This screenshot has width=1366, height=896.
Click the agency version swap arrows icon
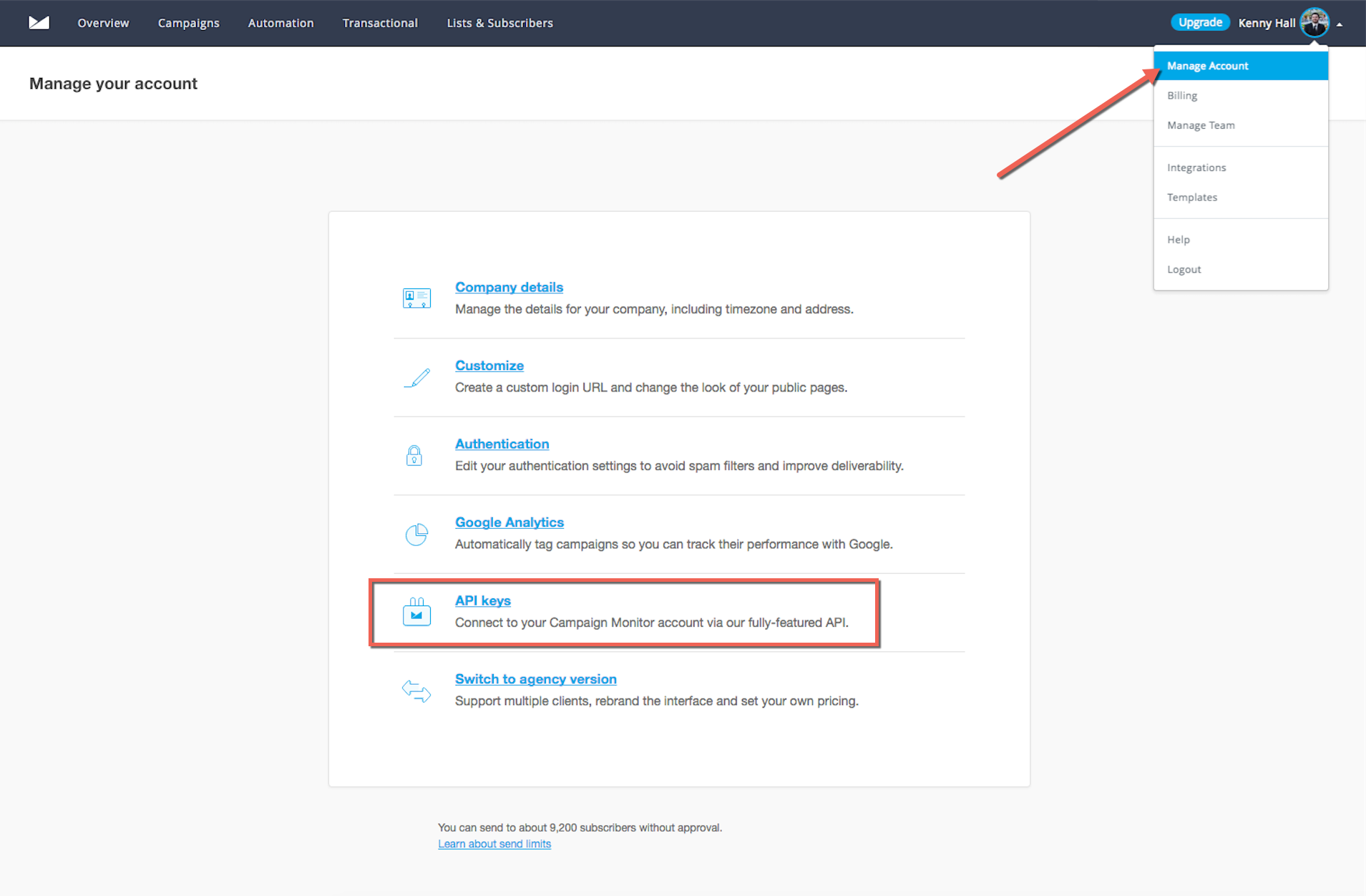pyautogui.click(x=416, y=691)
